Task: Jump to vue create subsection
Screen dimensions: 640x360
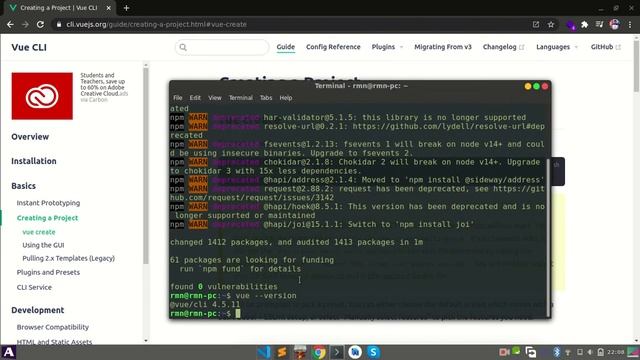Action: click(39, 232)
